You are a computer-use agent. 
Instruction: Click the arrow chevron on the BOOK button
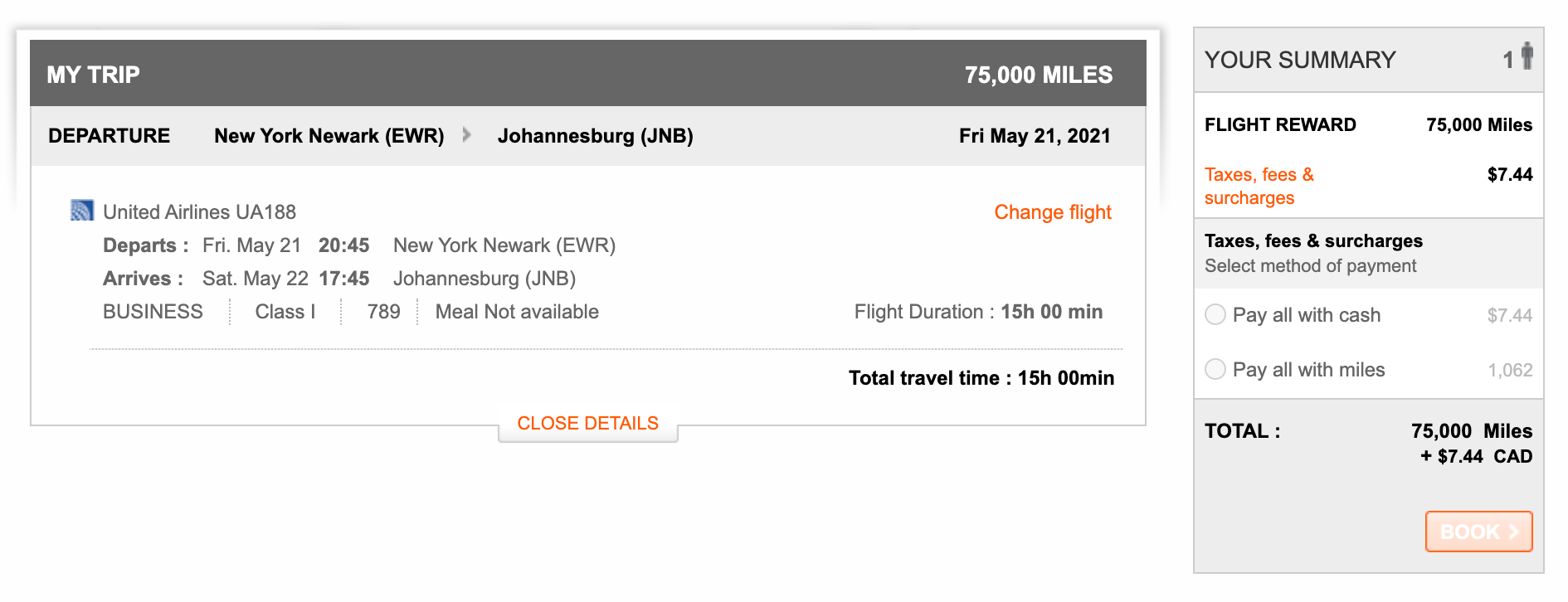tap(1513, 532)
